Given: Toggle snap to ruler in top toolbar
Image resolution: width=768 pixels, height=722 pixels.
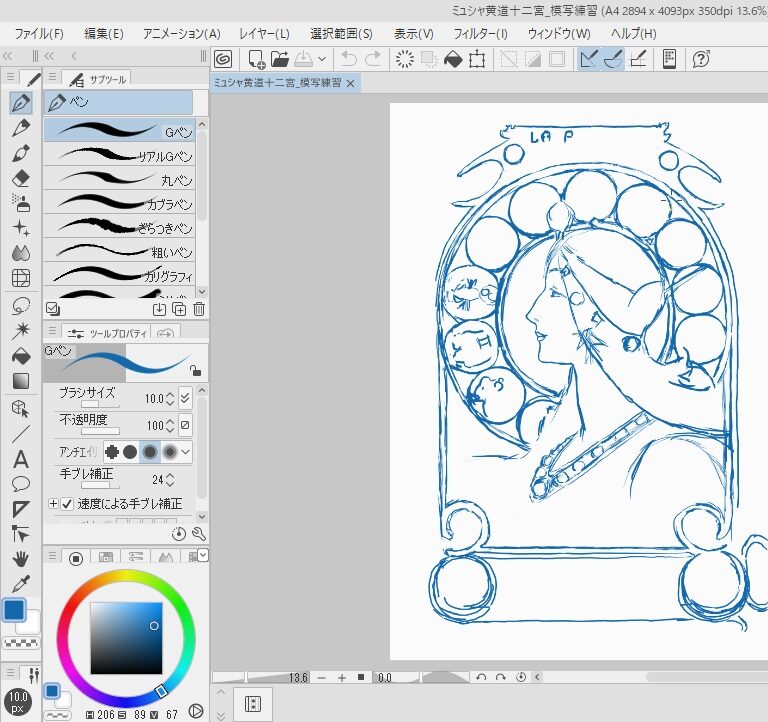Looking at the screenshot, I should (590, 59).
